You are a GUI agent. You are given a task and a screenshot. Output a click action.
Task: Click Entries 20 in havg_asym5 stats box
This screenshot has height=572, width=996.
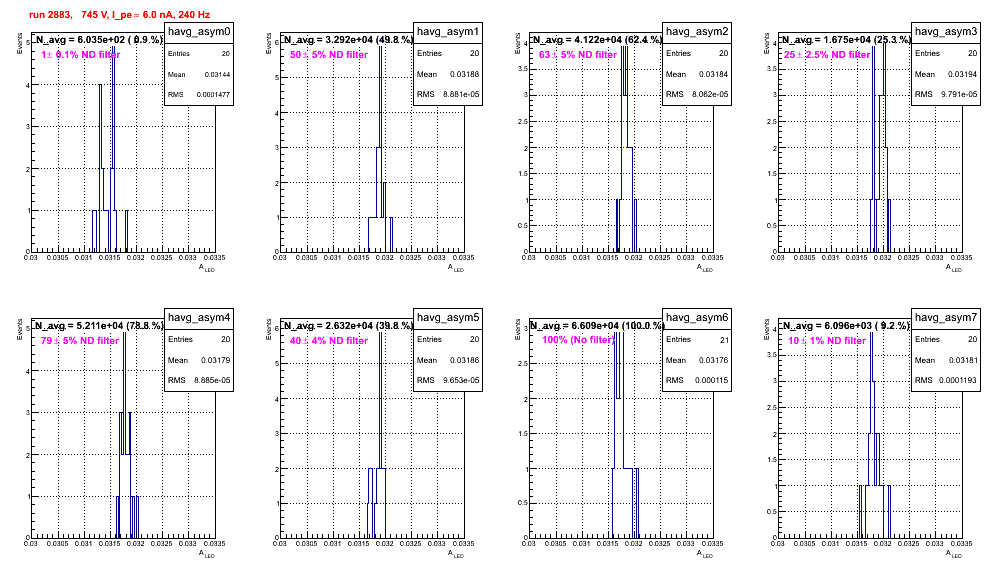tap(448, 340)
